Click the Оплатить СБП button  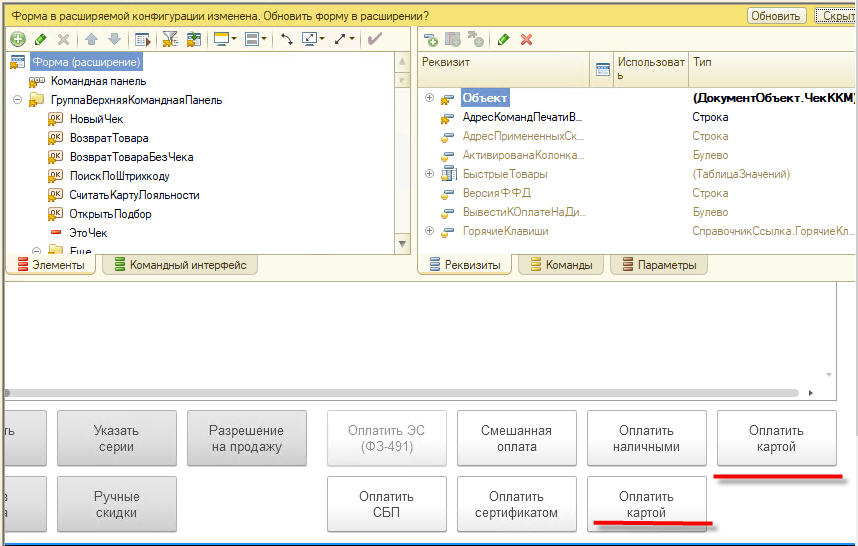387,504
